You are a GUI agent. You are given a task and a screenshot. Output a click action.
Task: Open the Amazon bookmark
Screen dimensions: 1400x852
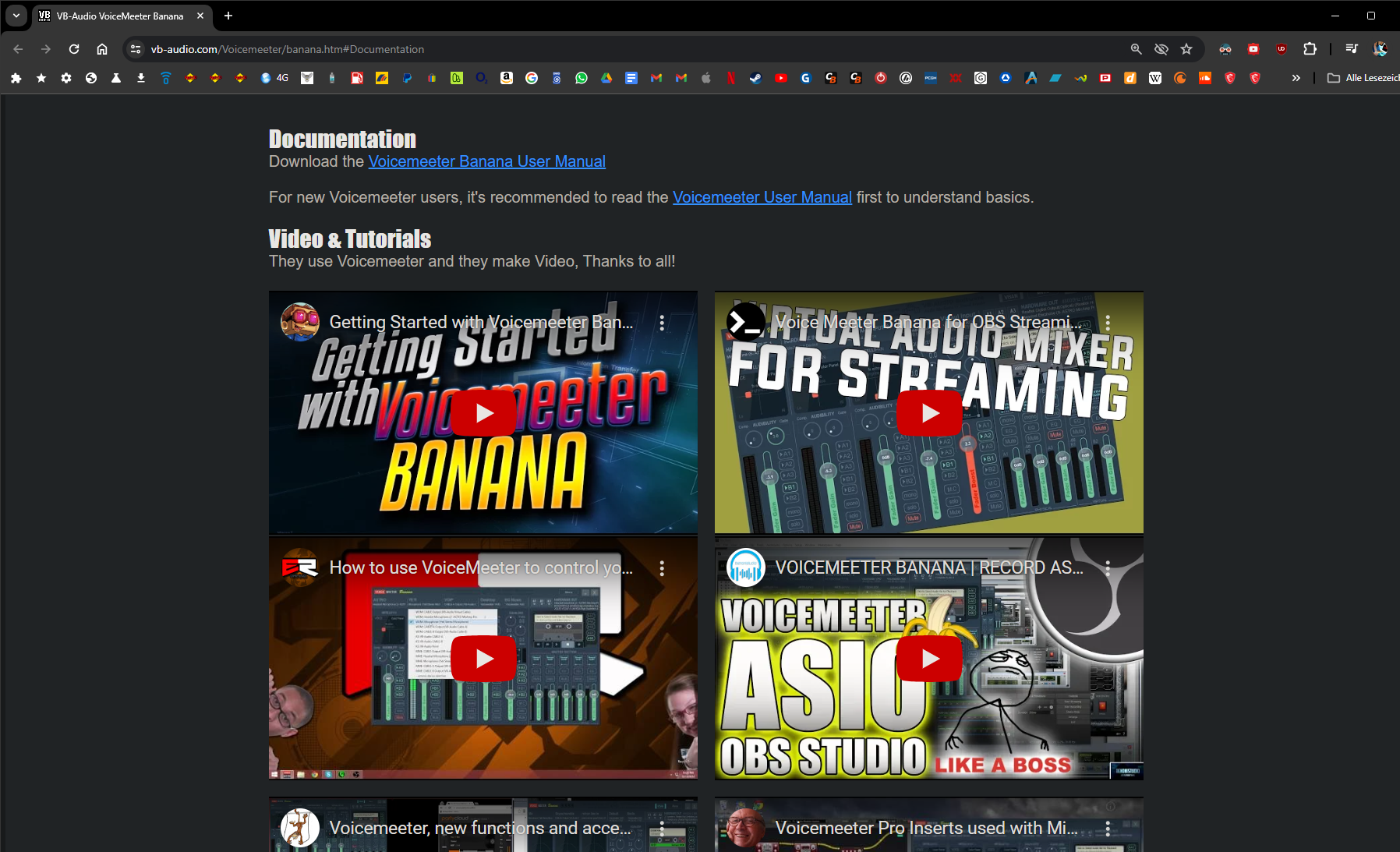507,78
